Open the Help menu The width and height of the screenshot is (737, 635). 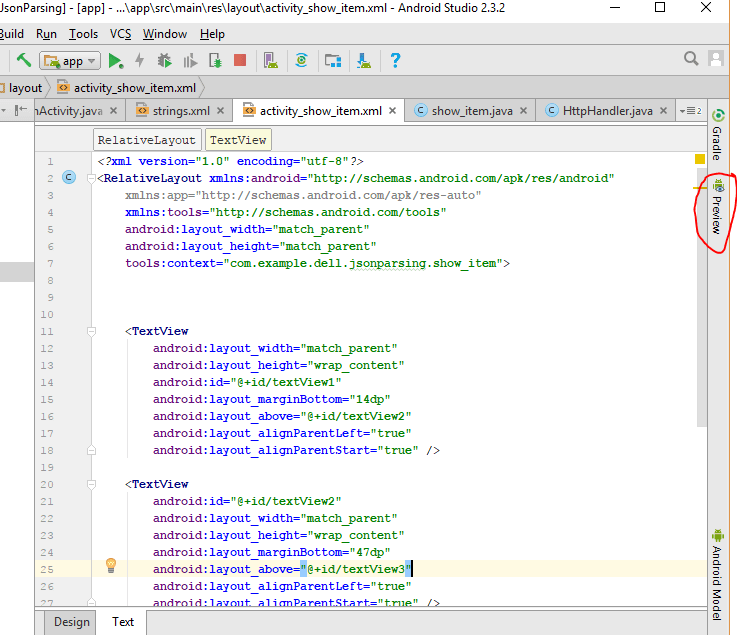pyautogui.click(x=212, y=34)
